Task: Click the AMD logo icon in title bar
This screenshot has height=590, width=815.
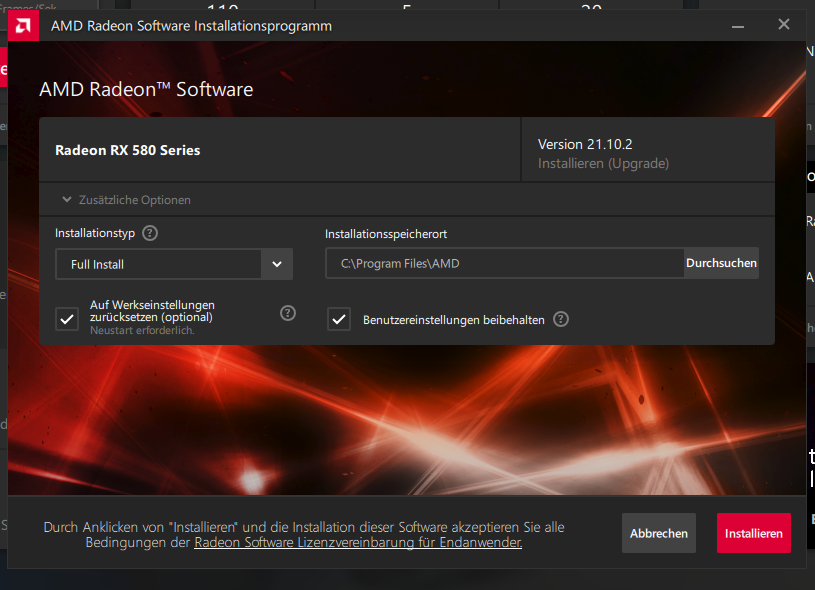Action: click(23, 26)
